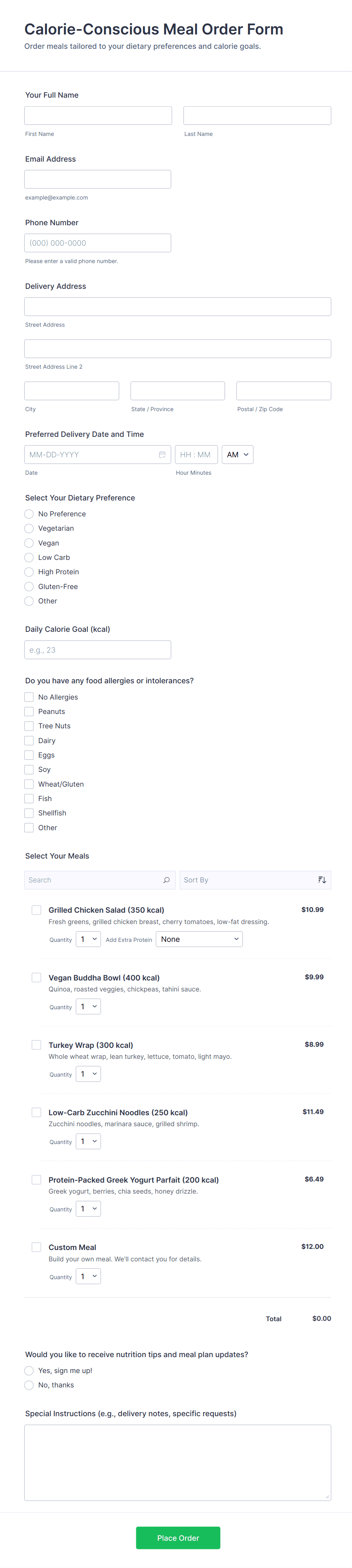Select the Grilled Chicken Salad meal checkbox
The width and height of the screenshot is (352, 1568).
click(37, 910)
